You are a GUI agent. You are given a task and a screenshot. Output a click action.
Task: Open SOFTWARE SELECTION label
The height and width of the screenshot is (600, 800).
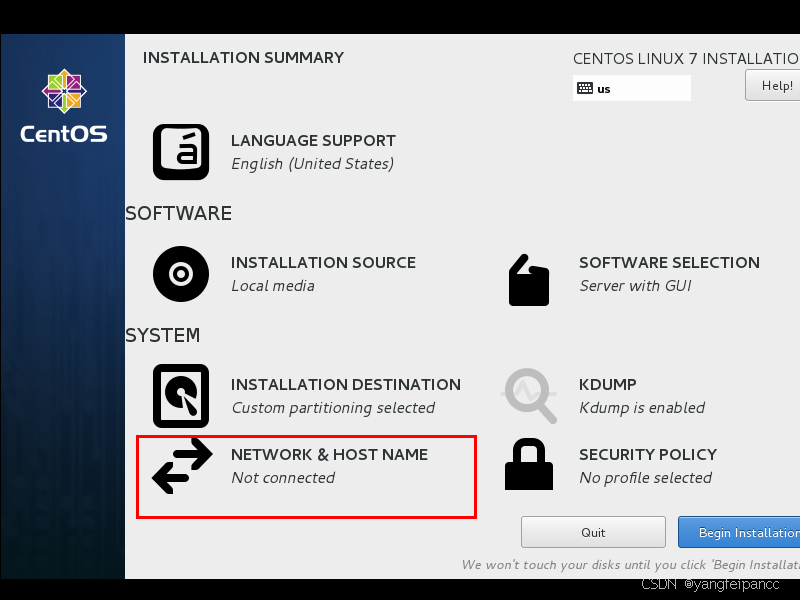[669, 263]
